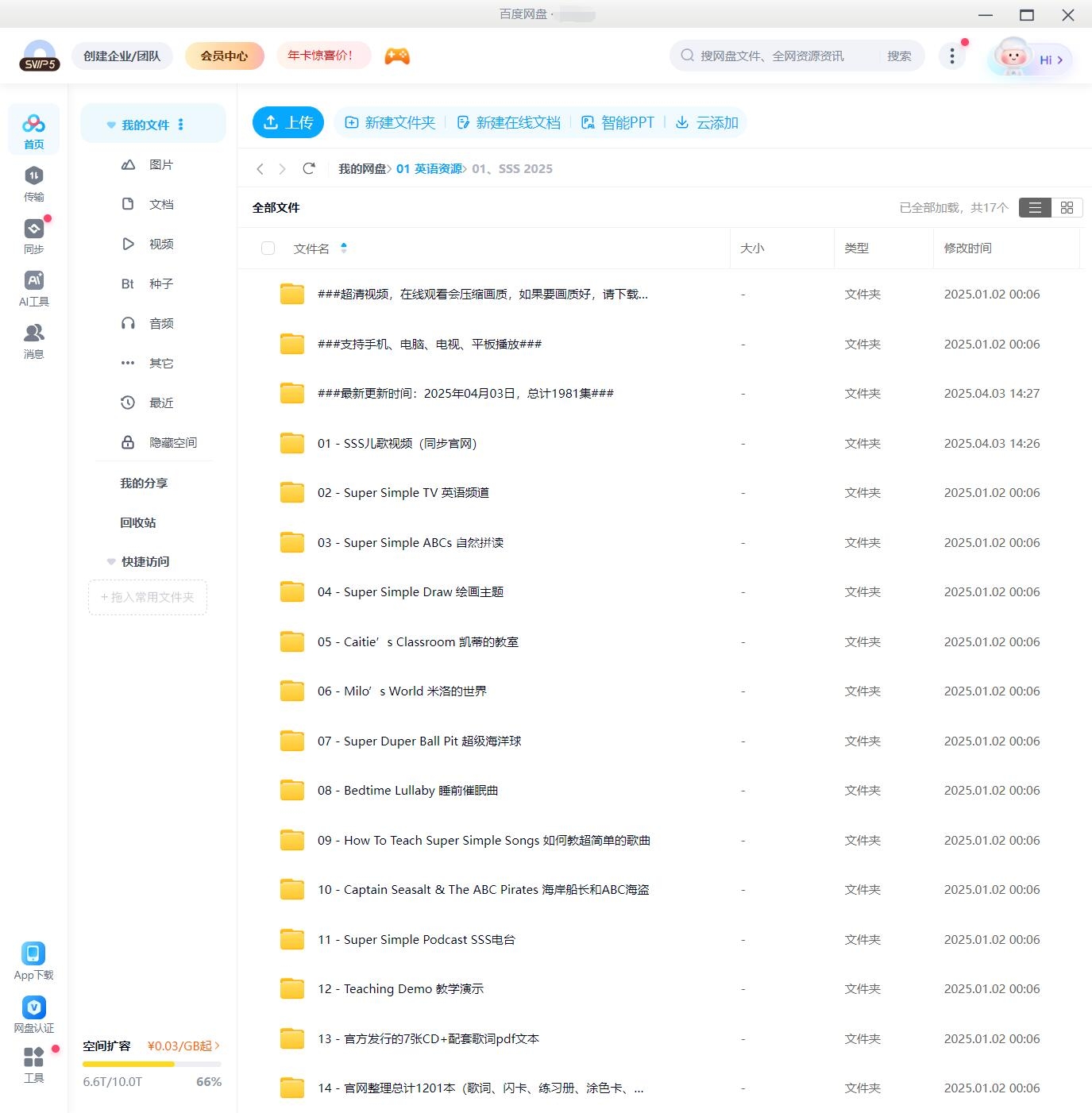Click 新建文件夹 button
This screenshot has width=1092, height=1113.
[390, 122]
